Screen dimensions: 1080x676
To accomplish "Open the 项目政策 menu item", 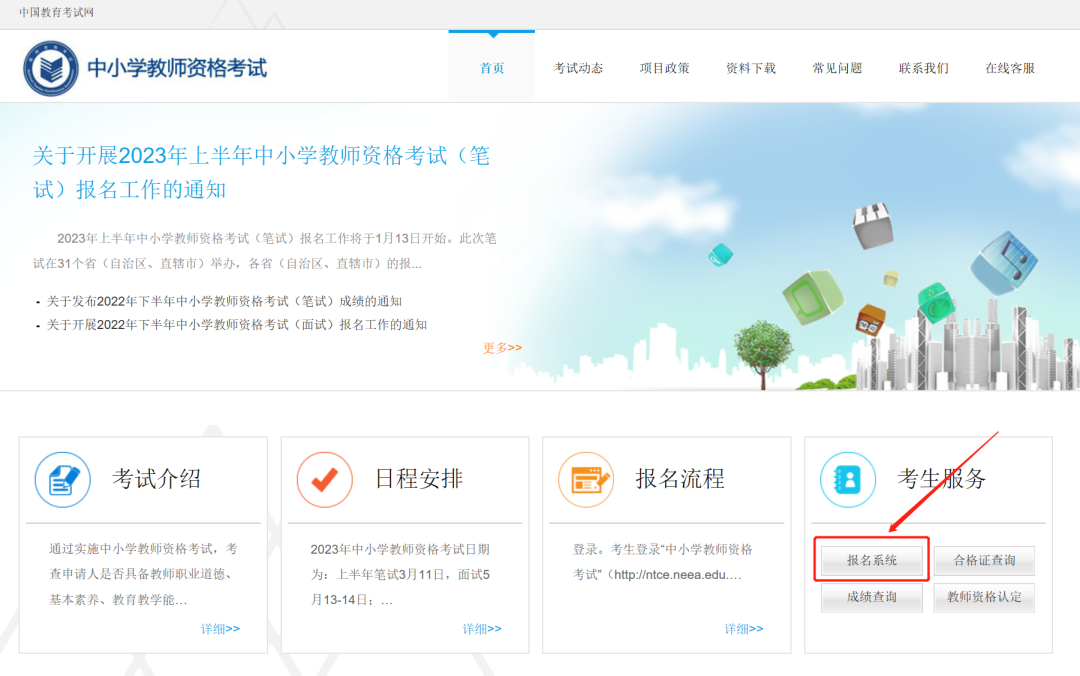I will [x=664, y=67].
